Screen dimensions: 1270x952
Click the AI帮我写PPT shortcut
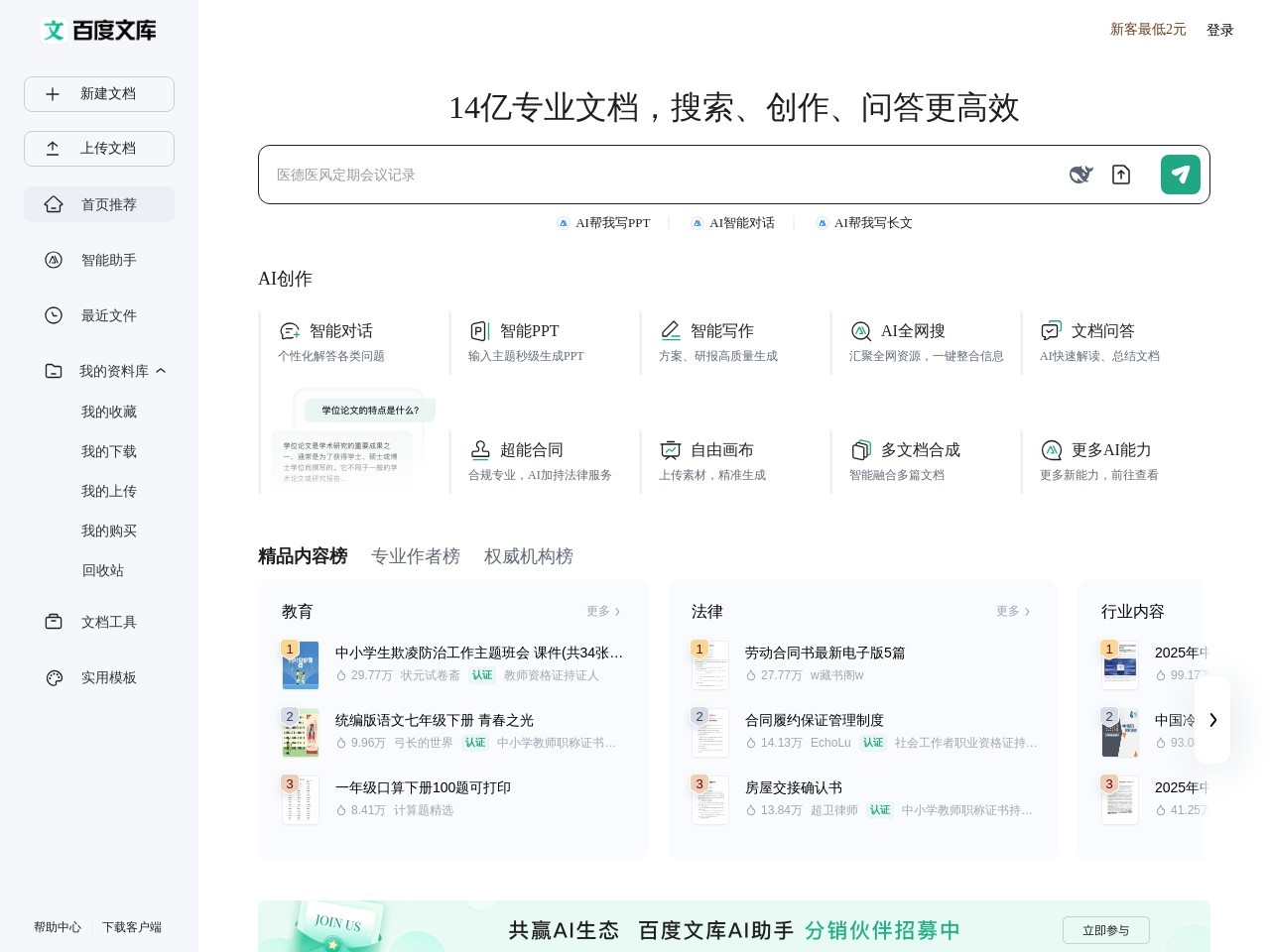click(603, 223)
